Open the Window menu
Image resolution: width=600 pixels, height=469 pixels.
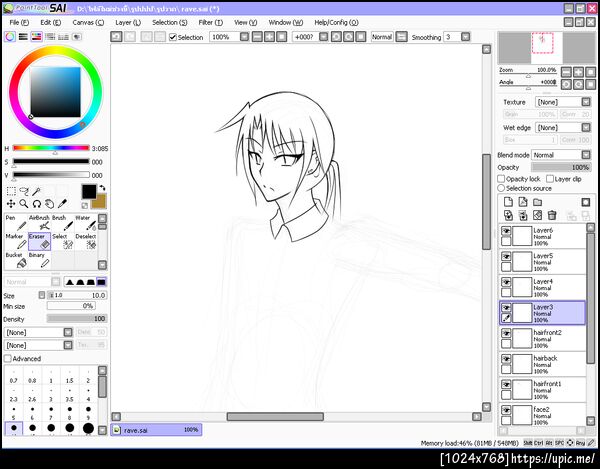[x=285, y=23]
